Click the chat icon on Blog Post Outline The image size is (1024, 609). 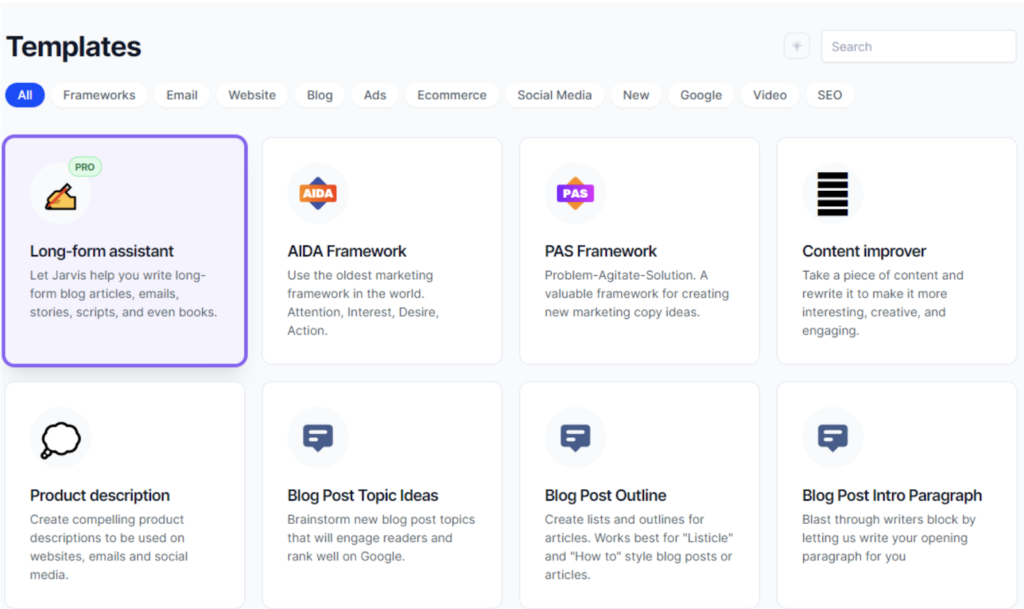(575, 437)
